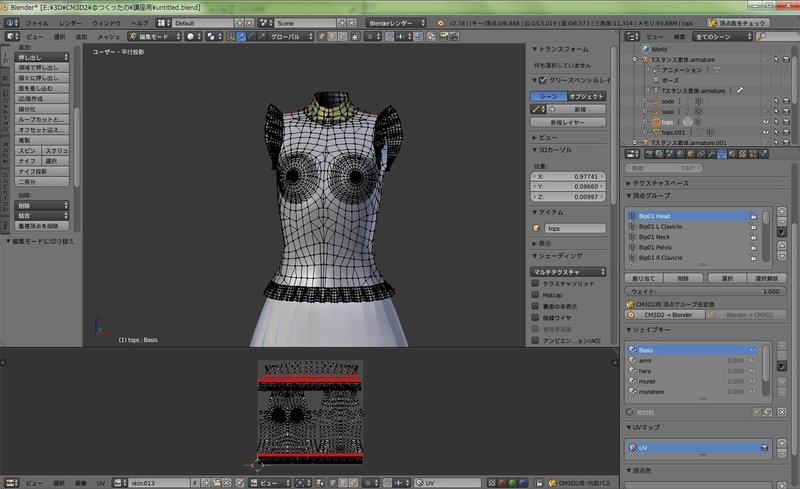Click the Blender info editor type icon

click(11, 23)
